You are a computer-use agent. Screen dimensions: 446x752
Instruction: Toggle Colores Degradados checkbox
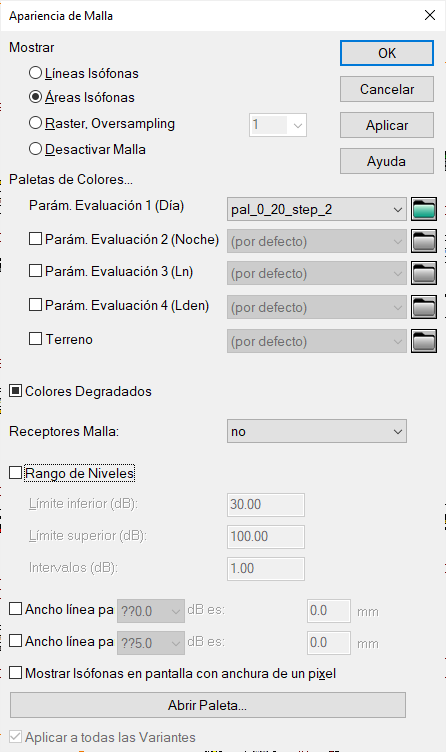click(15, 391)
